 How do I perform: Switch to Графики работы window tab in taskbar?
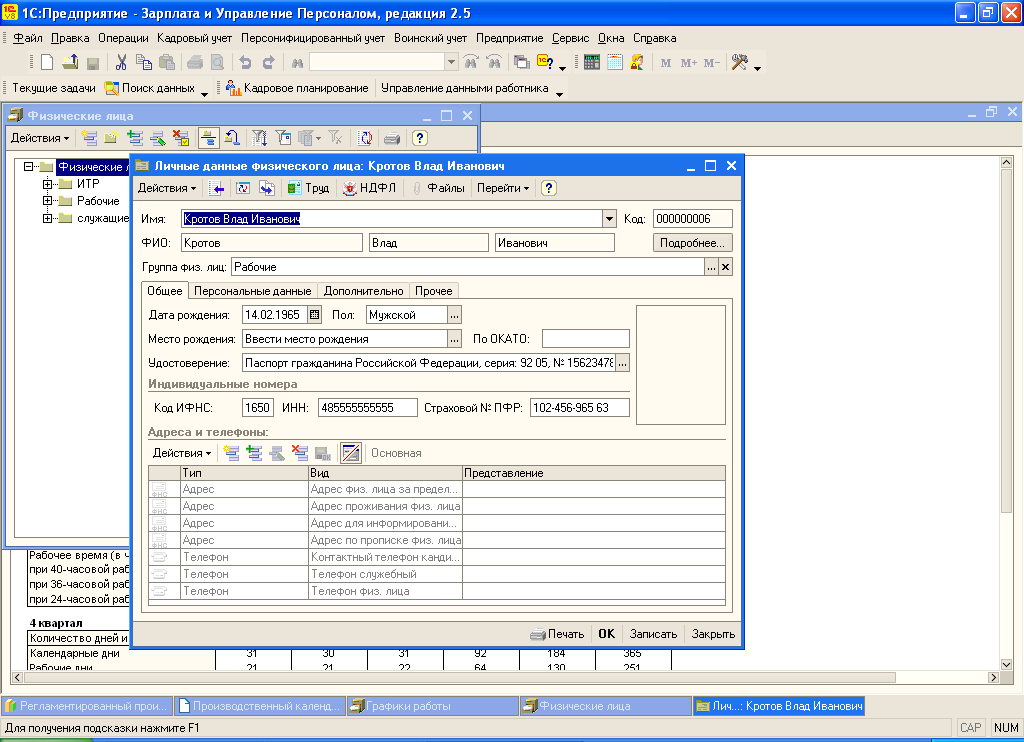[x=433, y=706]
